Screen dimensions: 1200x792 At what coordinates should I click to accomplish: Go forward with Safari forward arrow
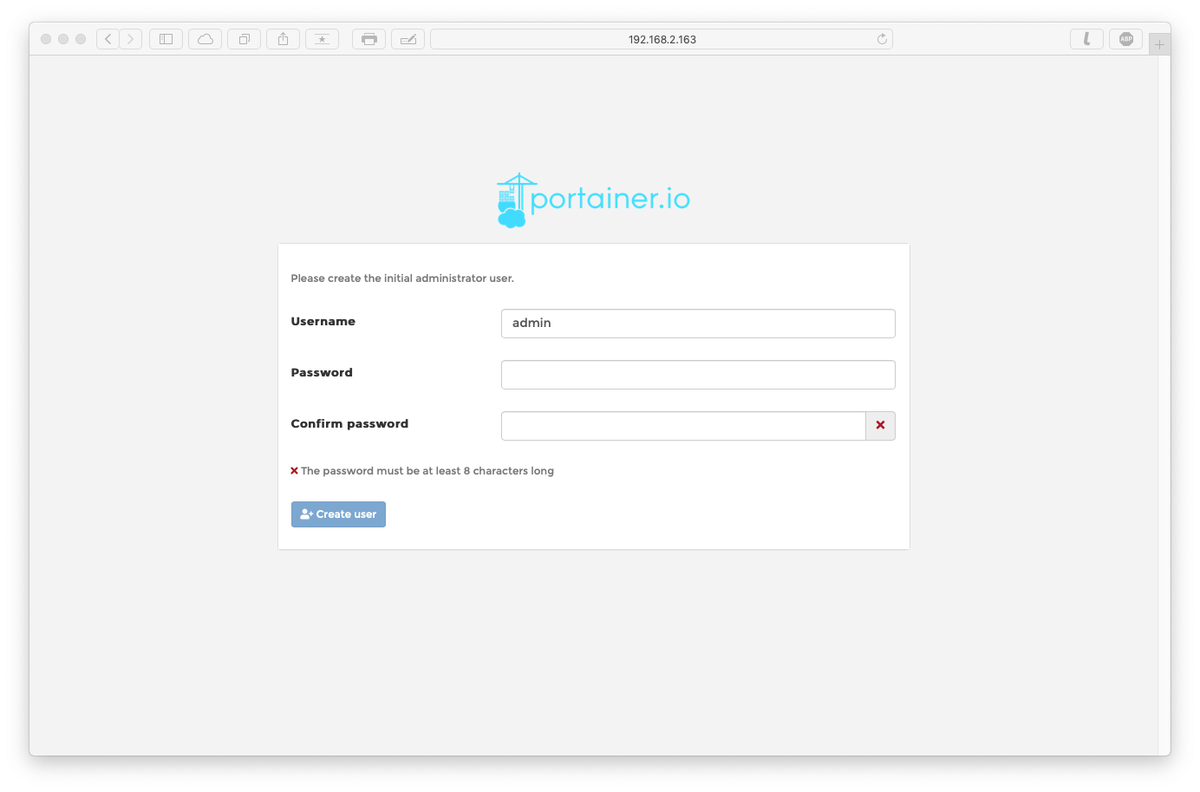(x=131, y=39)
